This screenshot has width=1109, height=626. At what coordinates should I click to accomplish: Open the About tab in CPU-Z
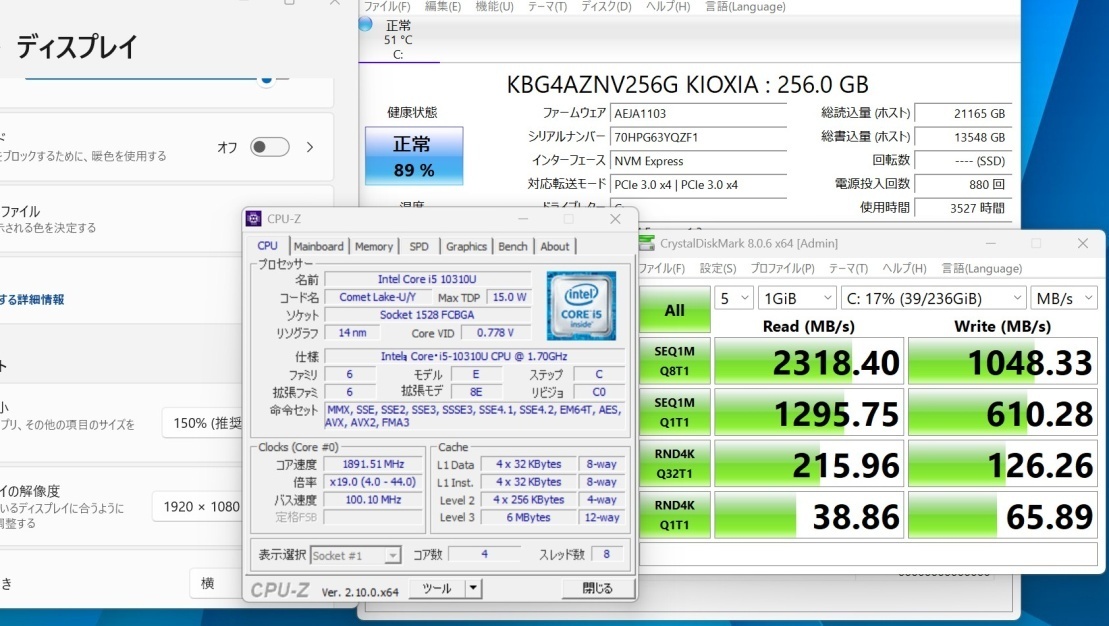click(554, 246)
